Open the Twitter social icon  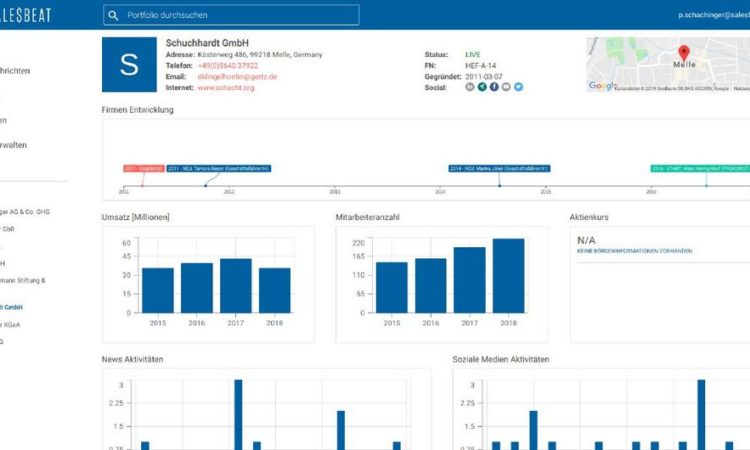518,87
